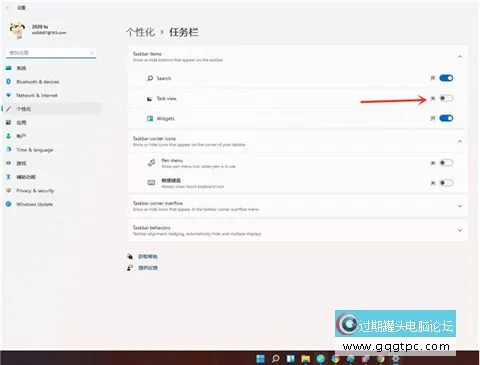Enable the 触摸键盘 touch keyboard toggle
This screenshot has height=365, width=480.
[446, 183]
